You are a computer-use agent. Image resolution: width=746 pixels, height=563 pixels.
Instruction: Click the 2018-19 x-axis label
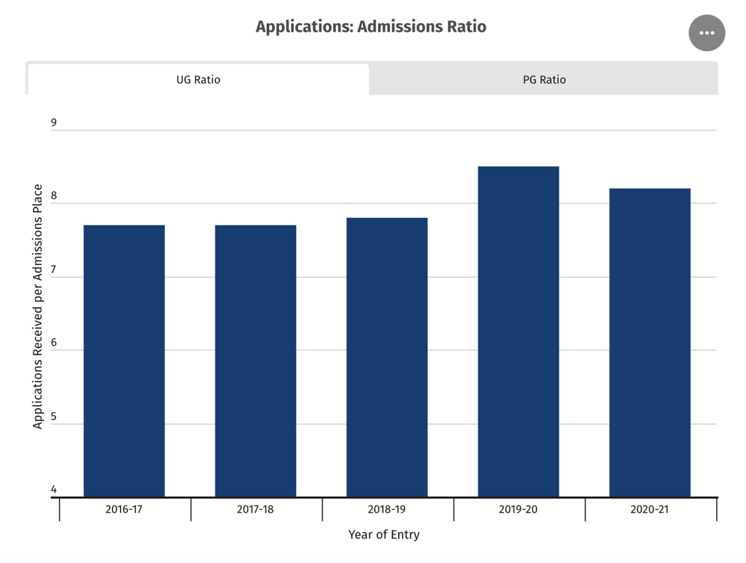point(387,510)
